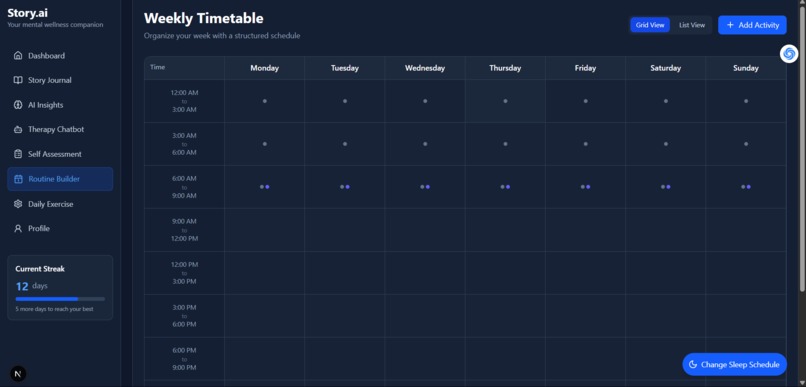Select the Monday column header

264,68
